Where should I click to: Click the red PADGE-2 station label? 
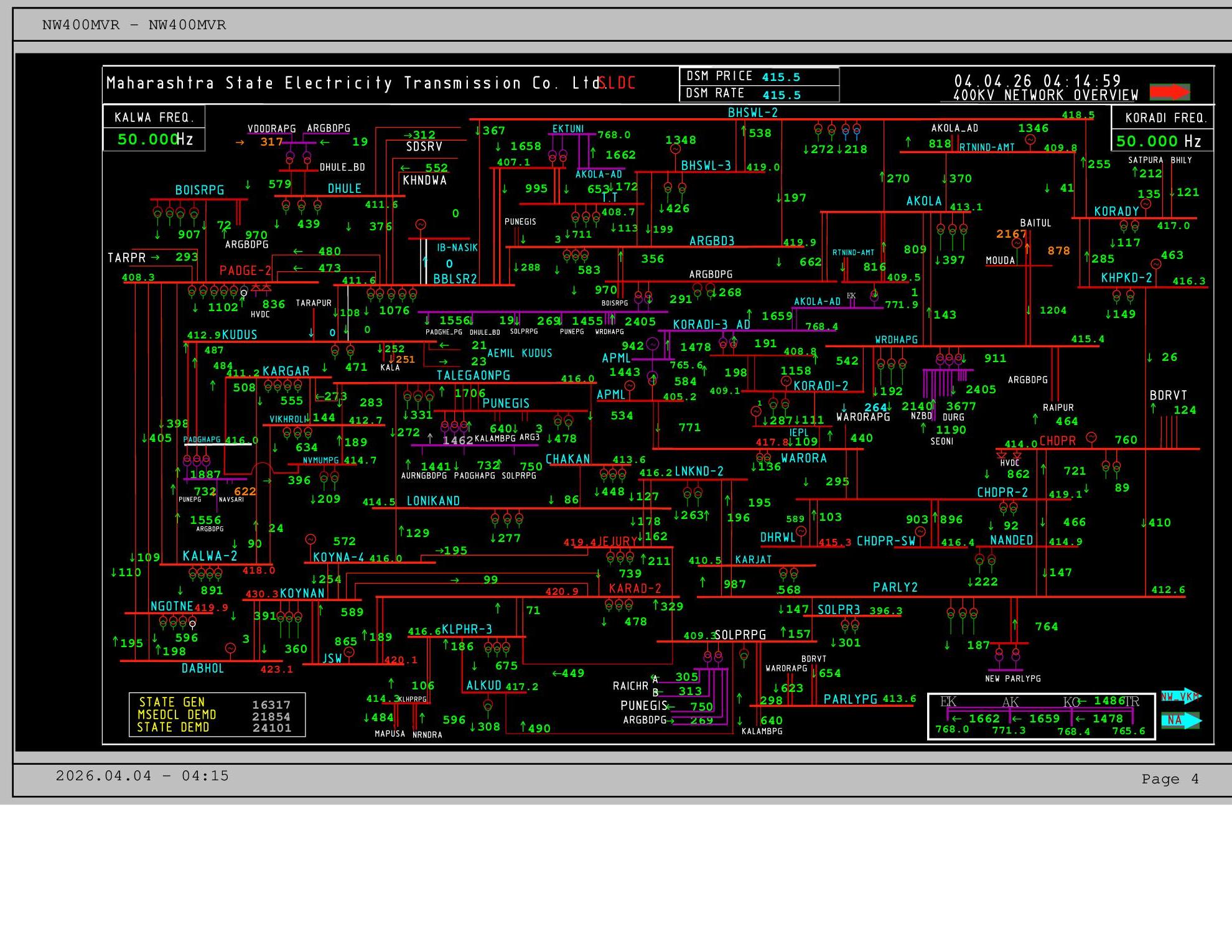pyautogui.click(x=245, y=271)
